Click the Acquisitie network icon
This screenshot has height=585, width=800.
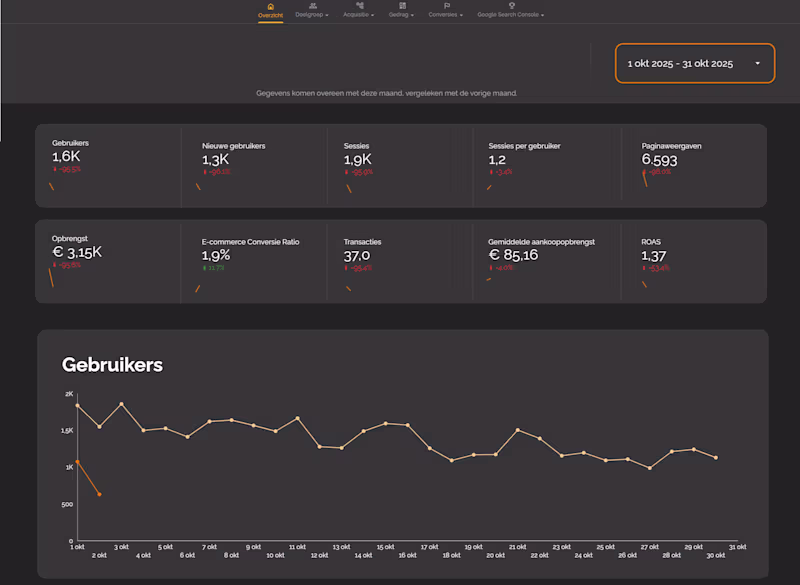click(x=360, y=5)
